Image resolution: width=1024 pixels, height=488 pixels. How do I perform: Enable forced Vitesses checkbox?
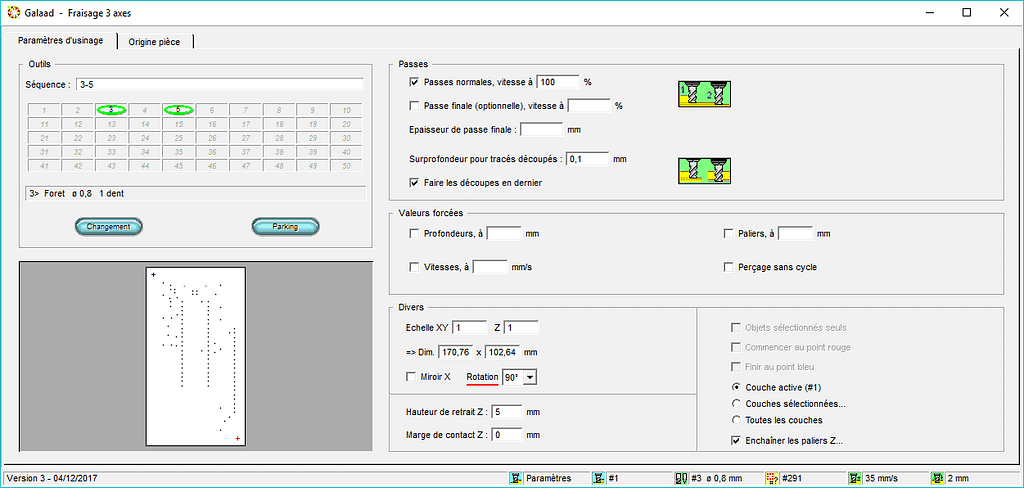[414, 267]
